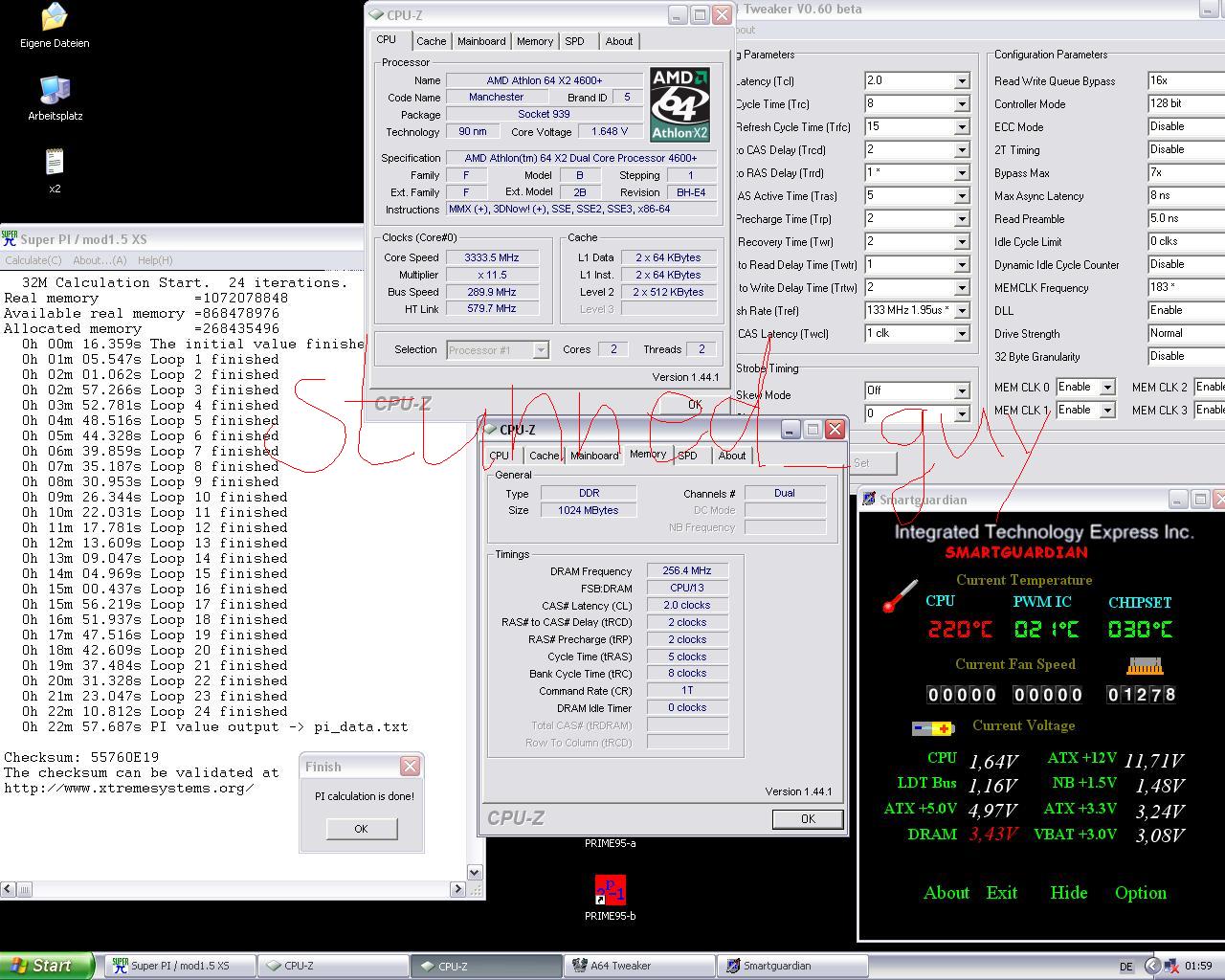Switch to Mainboard tab in top CPU-Z window

click(x=481, y=41)
